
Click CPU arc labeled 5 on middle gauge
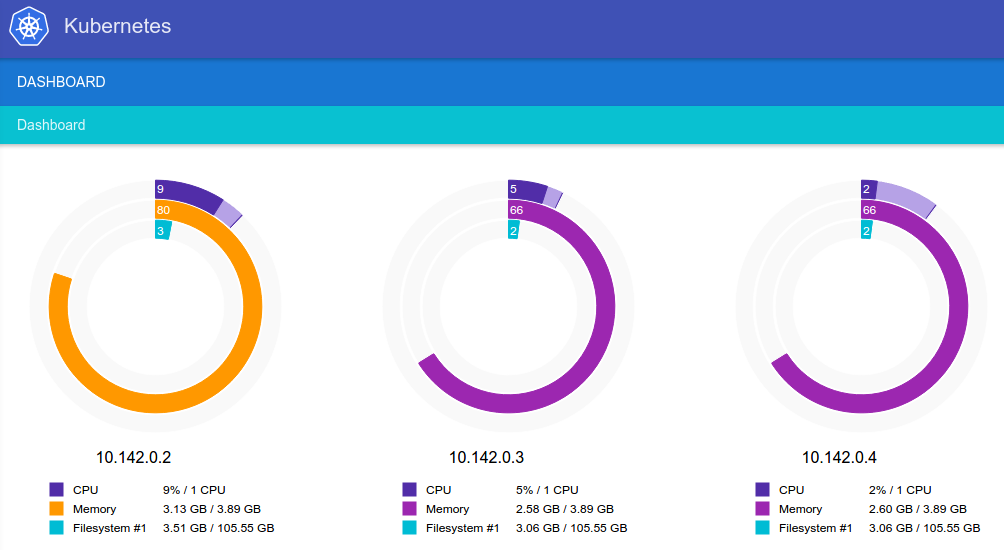pos(527,191)
